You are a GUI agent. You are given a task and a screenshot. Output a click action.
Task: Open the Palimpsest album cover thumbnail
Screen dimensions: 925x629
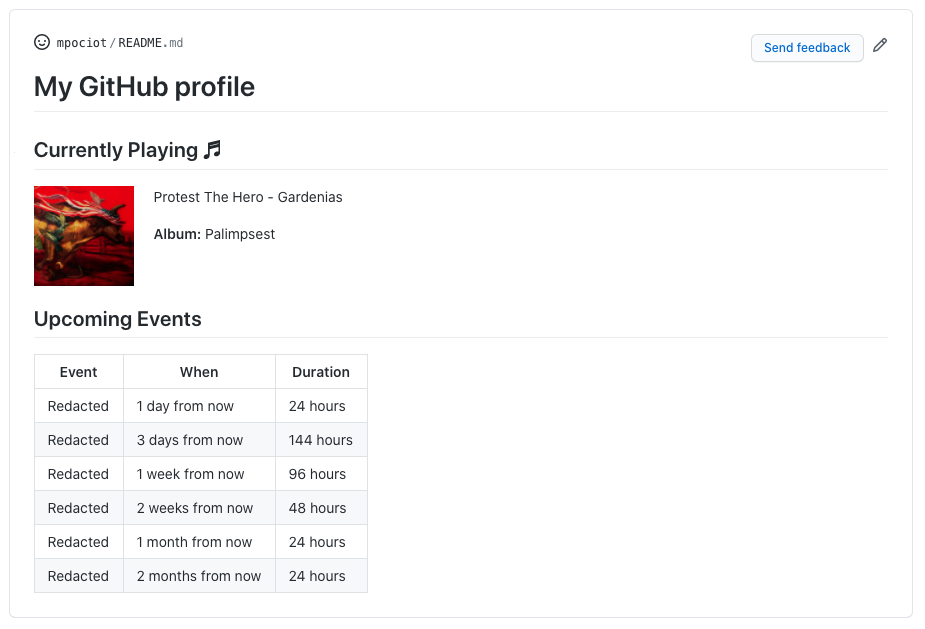[84, 236]
